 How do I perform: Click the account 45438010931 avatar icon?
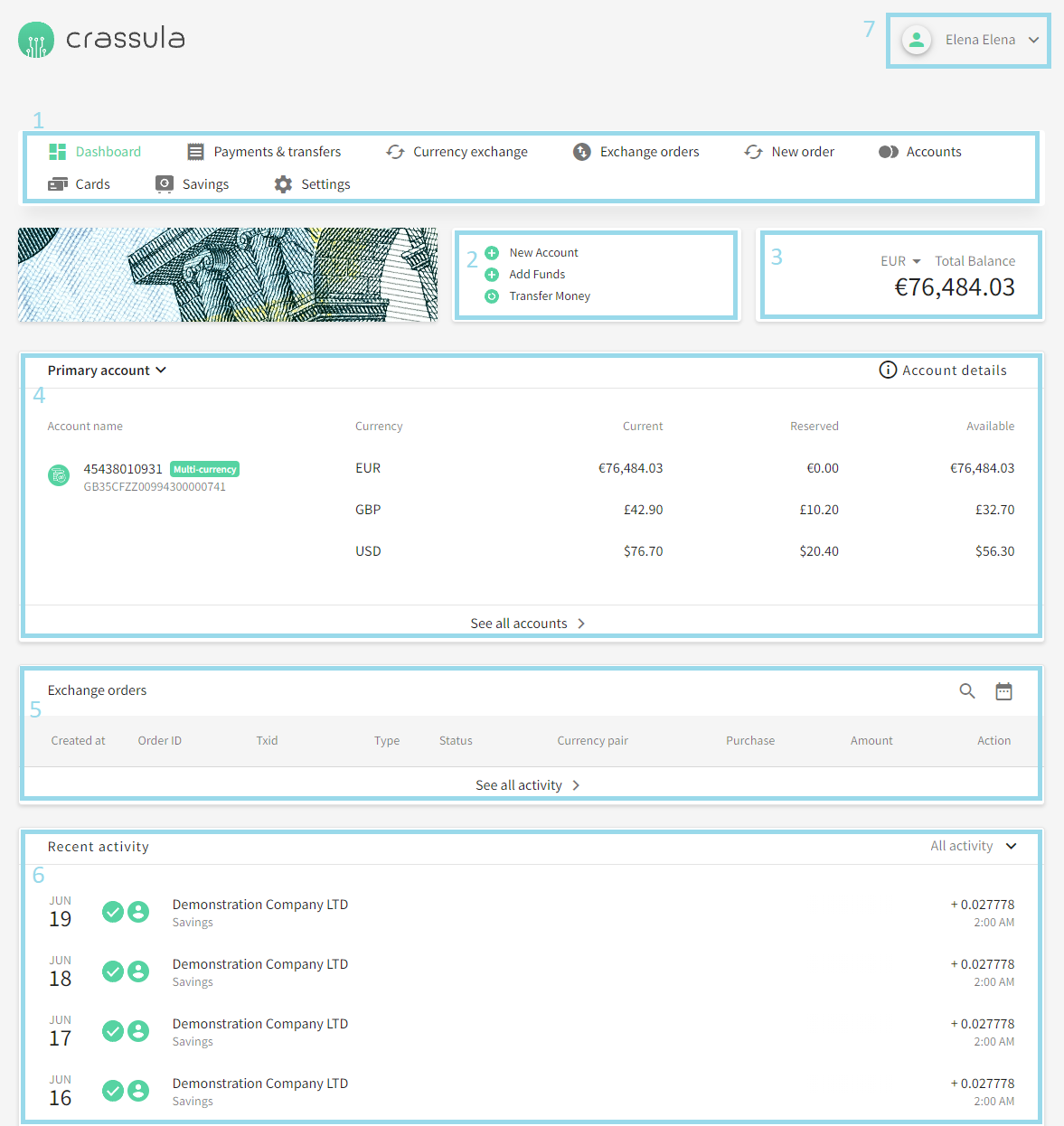pyautogui.click(x=59, y=475)
